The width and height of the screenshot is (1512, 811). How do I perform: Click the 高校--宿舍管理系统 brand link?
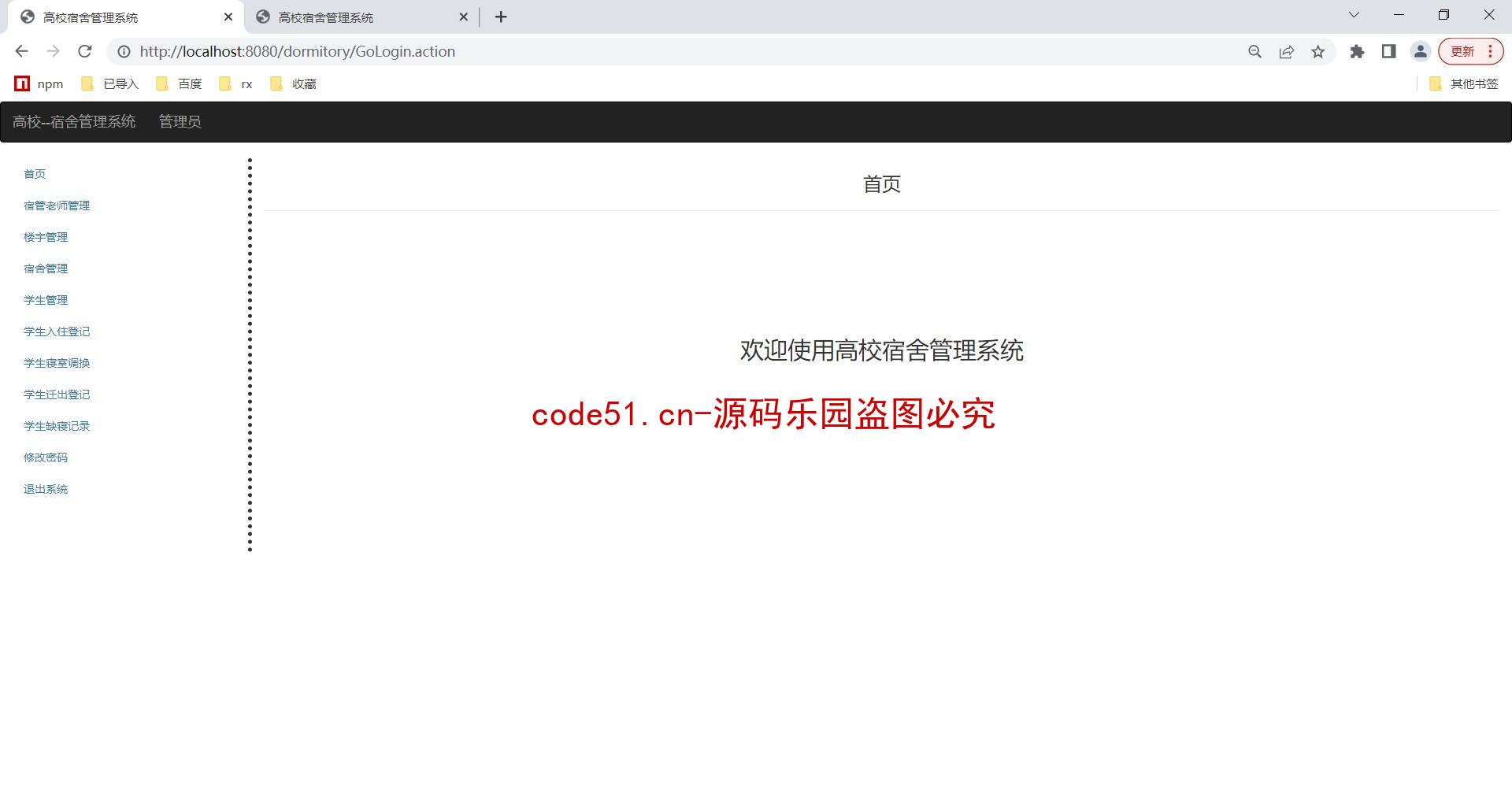[74, 121]
